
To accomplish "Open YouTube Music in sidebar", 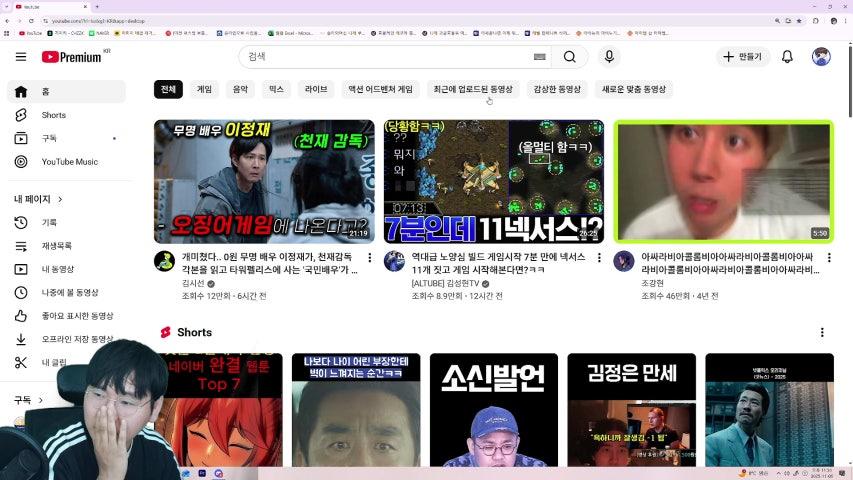I will tap(69, 162).
